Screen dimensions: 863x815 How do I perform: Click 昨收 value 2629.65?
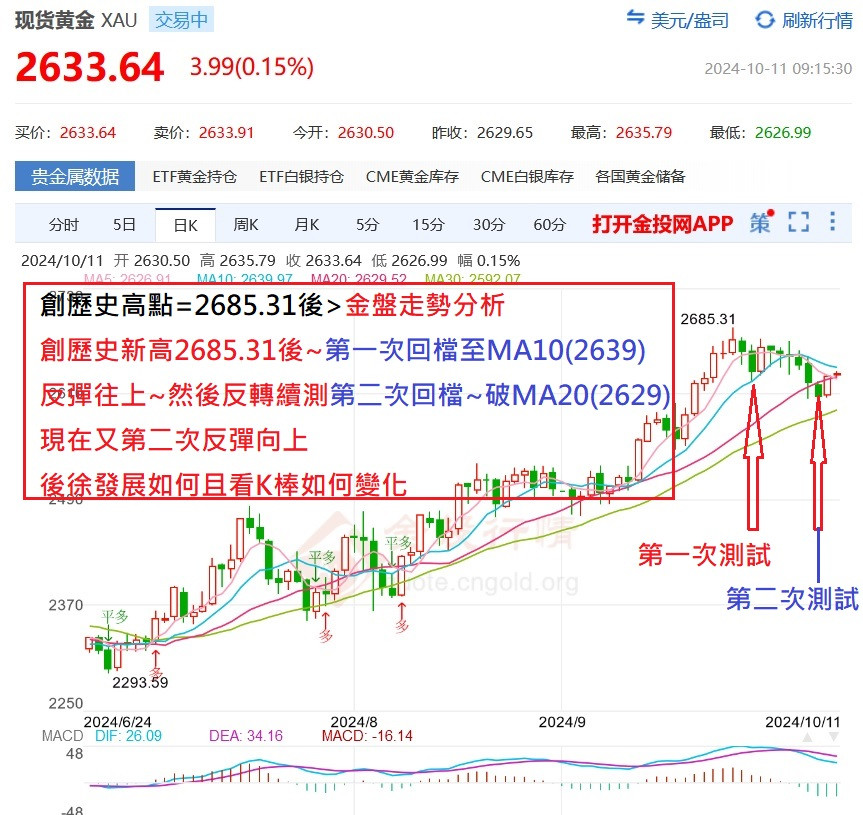coord(505,133)
